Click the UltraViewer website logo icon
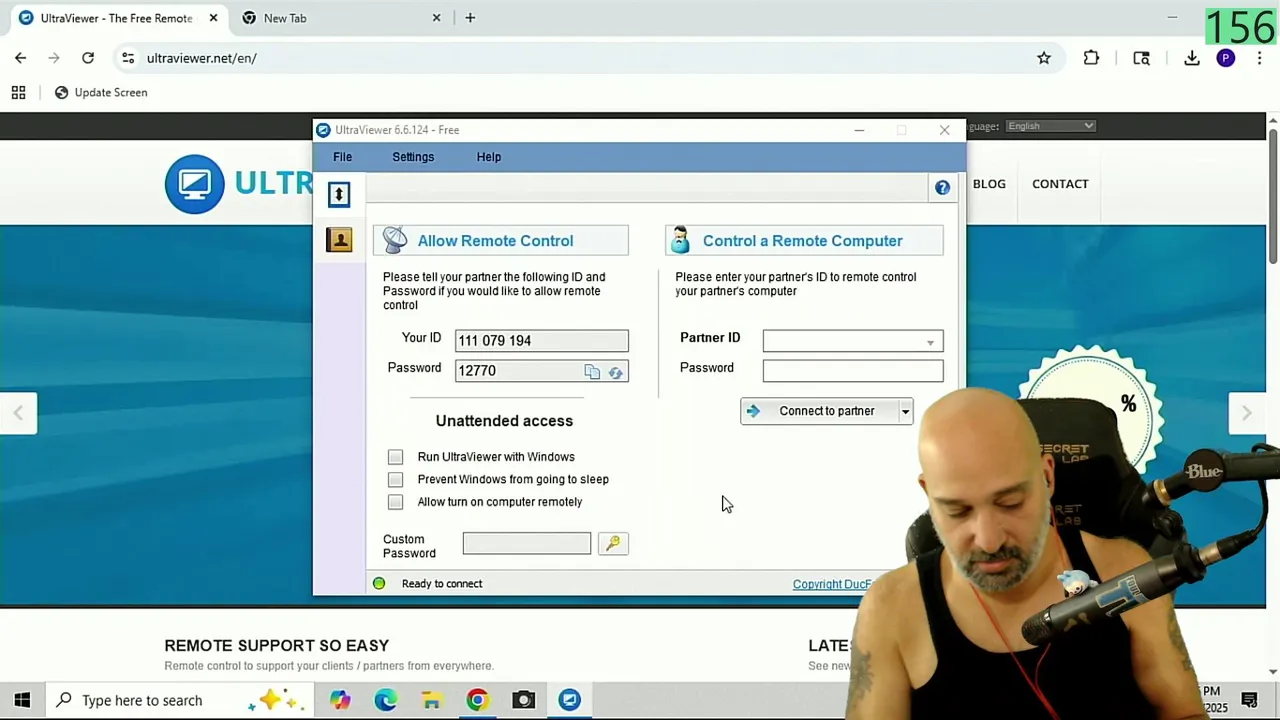This screenshot has height=720, width=1280. tap(195, 184)
